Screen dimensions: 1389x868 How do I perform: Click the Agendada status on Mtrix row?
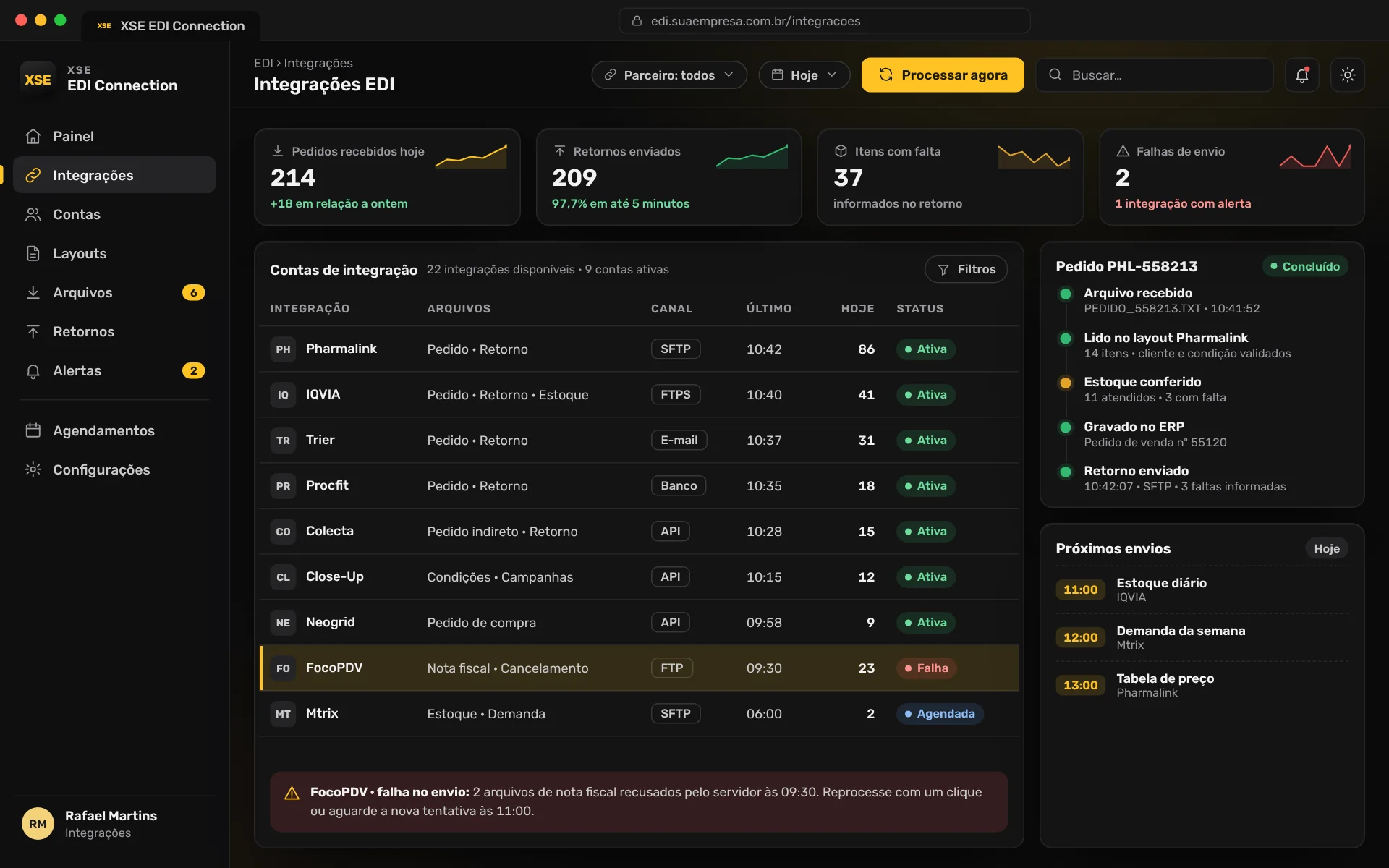[x=940, y=714]
